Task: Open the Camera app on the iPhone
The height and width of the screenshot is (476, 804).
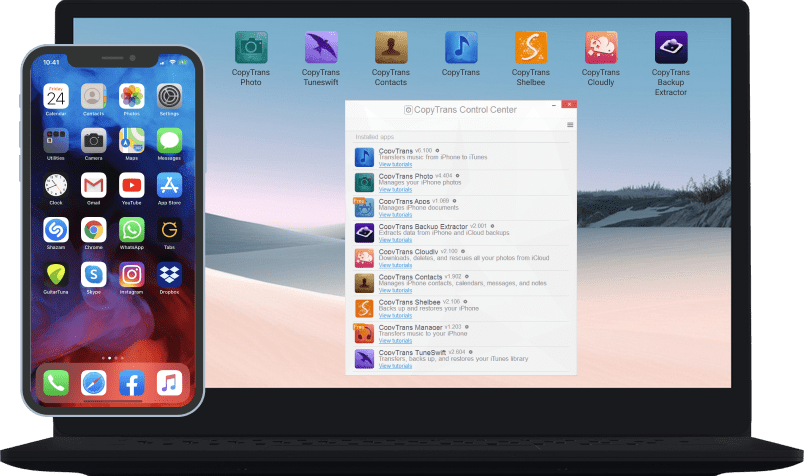Action: point(93,141)
